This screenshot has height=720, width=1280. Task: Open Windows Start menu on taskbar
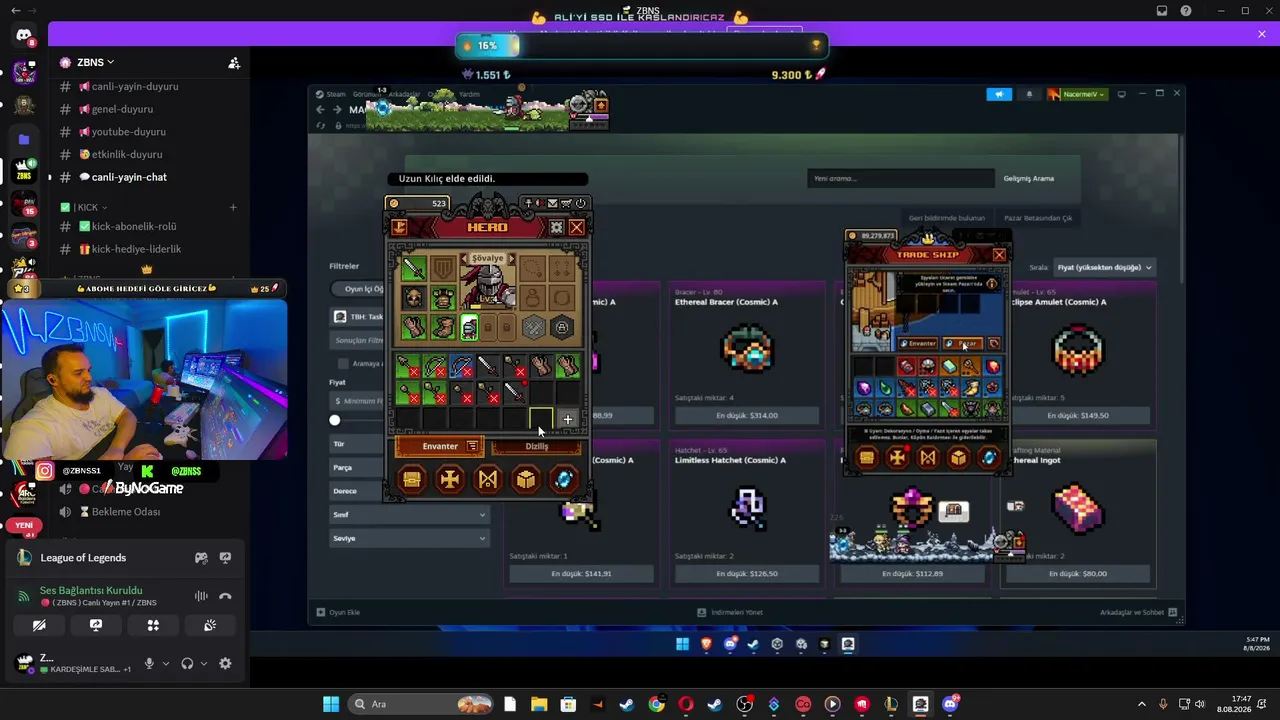pyautogui.click(x=331, y=704)
